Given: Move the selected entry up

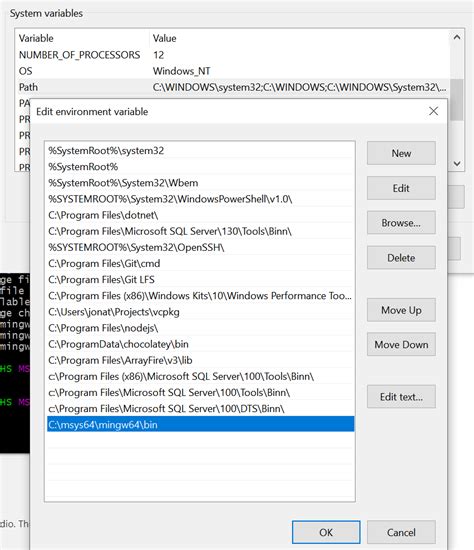Looking at the screenshot, I should tap(401, 310).
